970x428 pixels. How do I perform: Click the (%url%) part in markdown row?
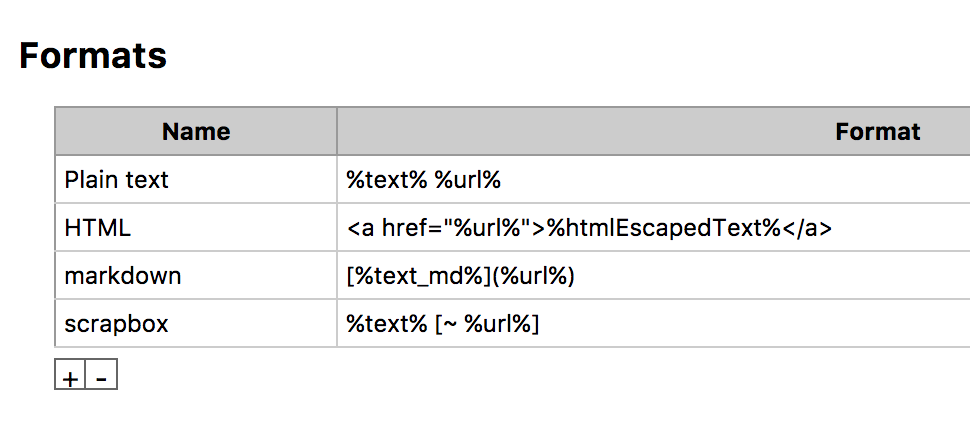click(533, 276)
